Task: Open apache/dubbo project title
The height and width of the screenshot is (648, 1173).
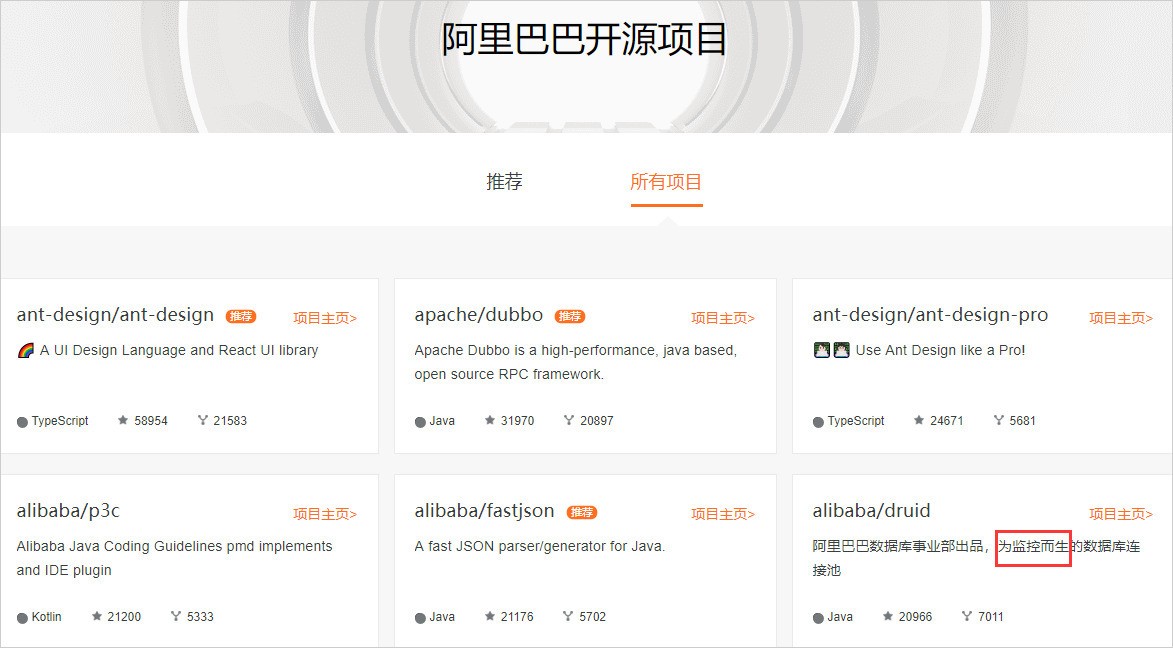Action: (479, 315)
